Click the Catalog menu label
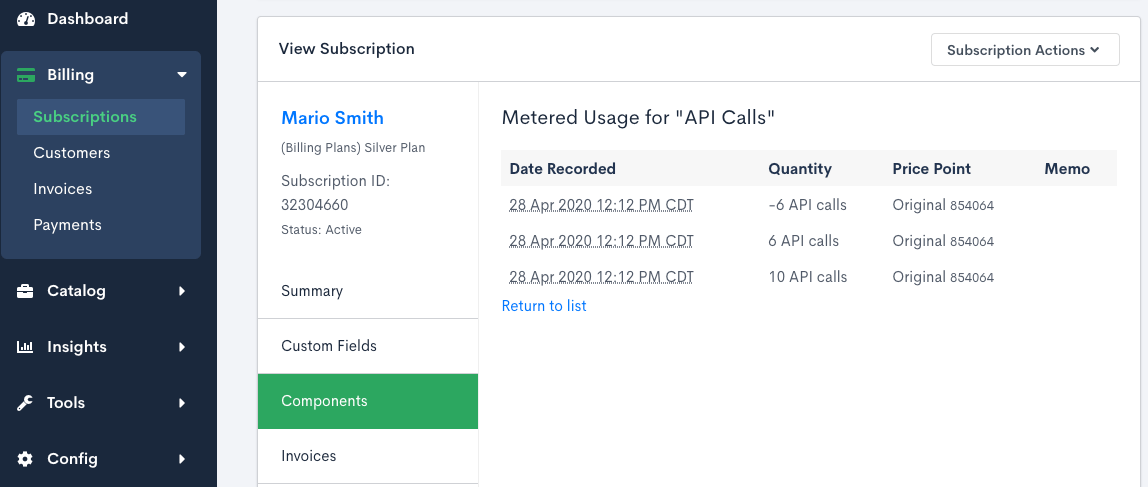The height and width of the screenshot is (487, 1148). tap(76, 291)
